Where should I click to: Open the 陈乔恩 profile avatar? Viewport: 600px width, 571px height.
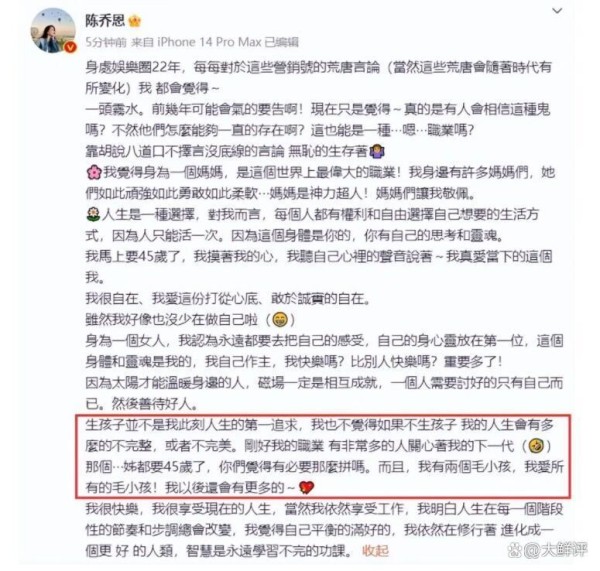click(53, 31)
